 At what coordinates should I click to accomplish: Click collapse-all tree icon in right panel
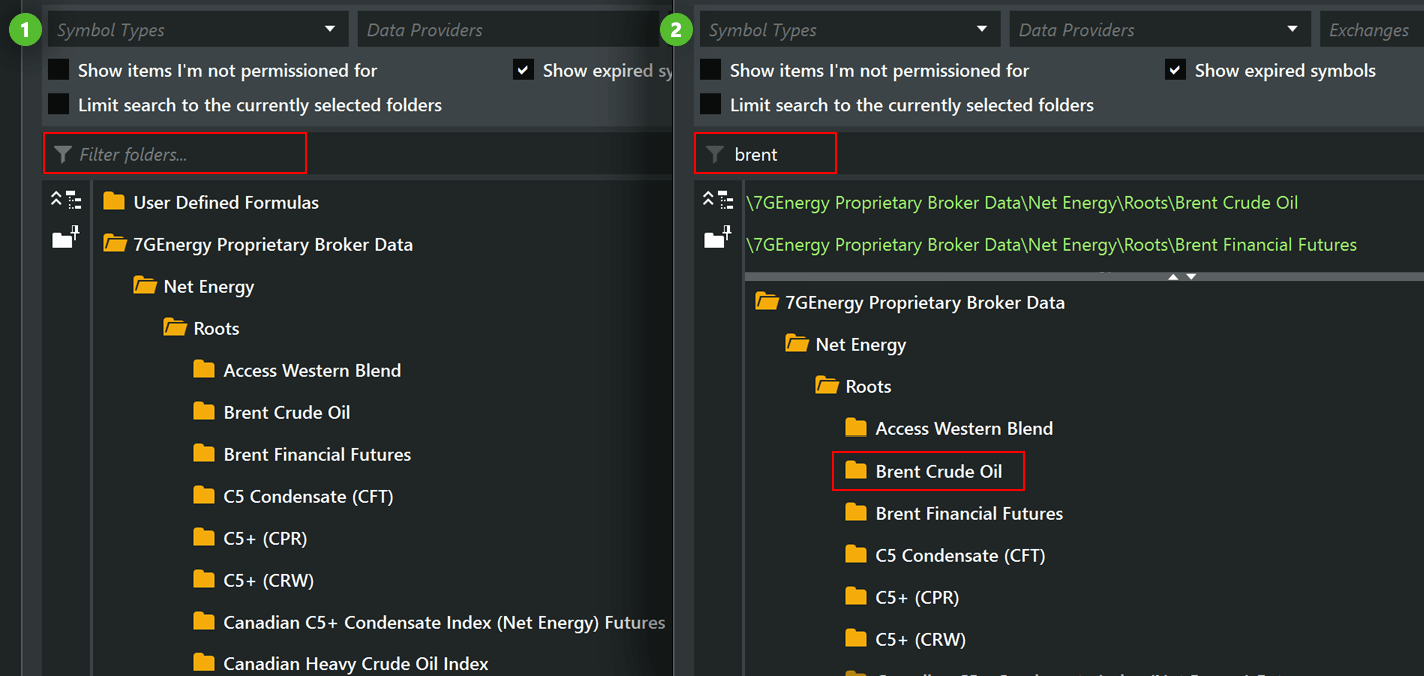(718, 200)
